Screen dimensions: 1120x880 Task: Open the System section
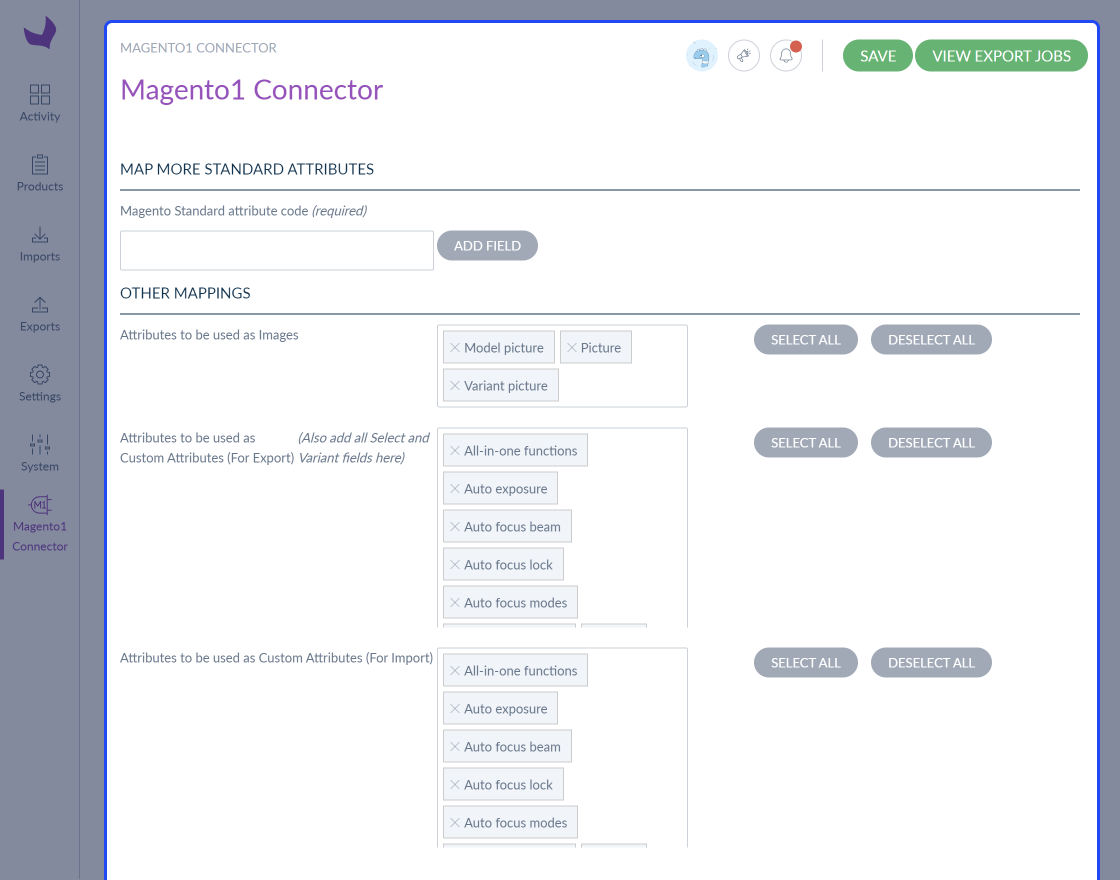(x=40, y=454)
